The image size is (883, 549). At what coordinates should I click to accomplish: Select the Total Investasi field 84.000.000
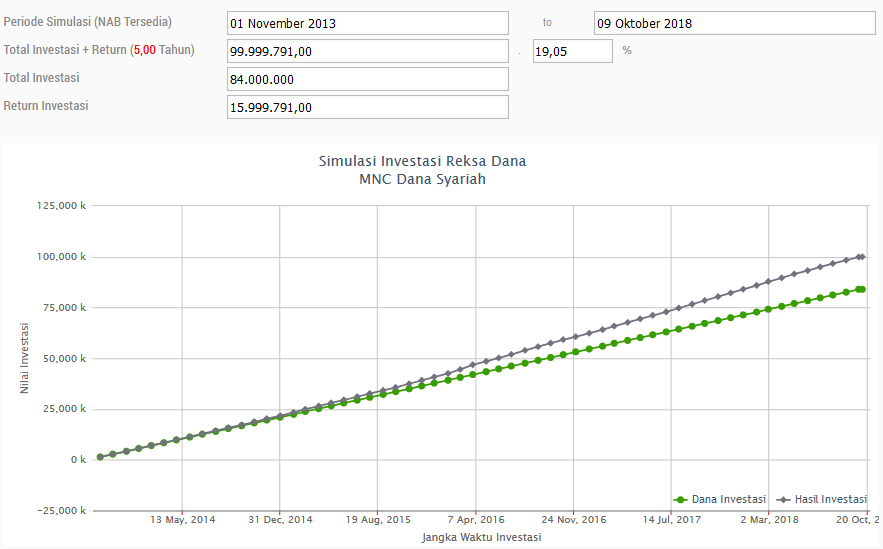coord(367,79)
